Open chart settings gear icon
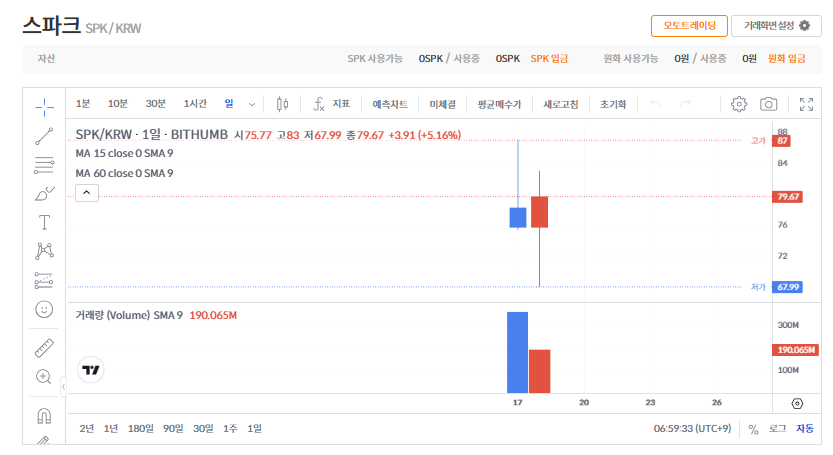Screen dimensions: 833x455 point(738,104)
